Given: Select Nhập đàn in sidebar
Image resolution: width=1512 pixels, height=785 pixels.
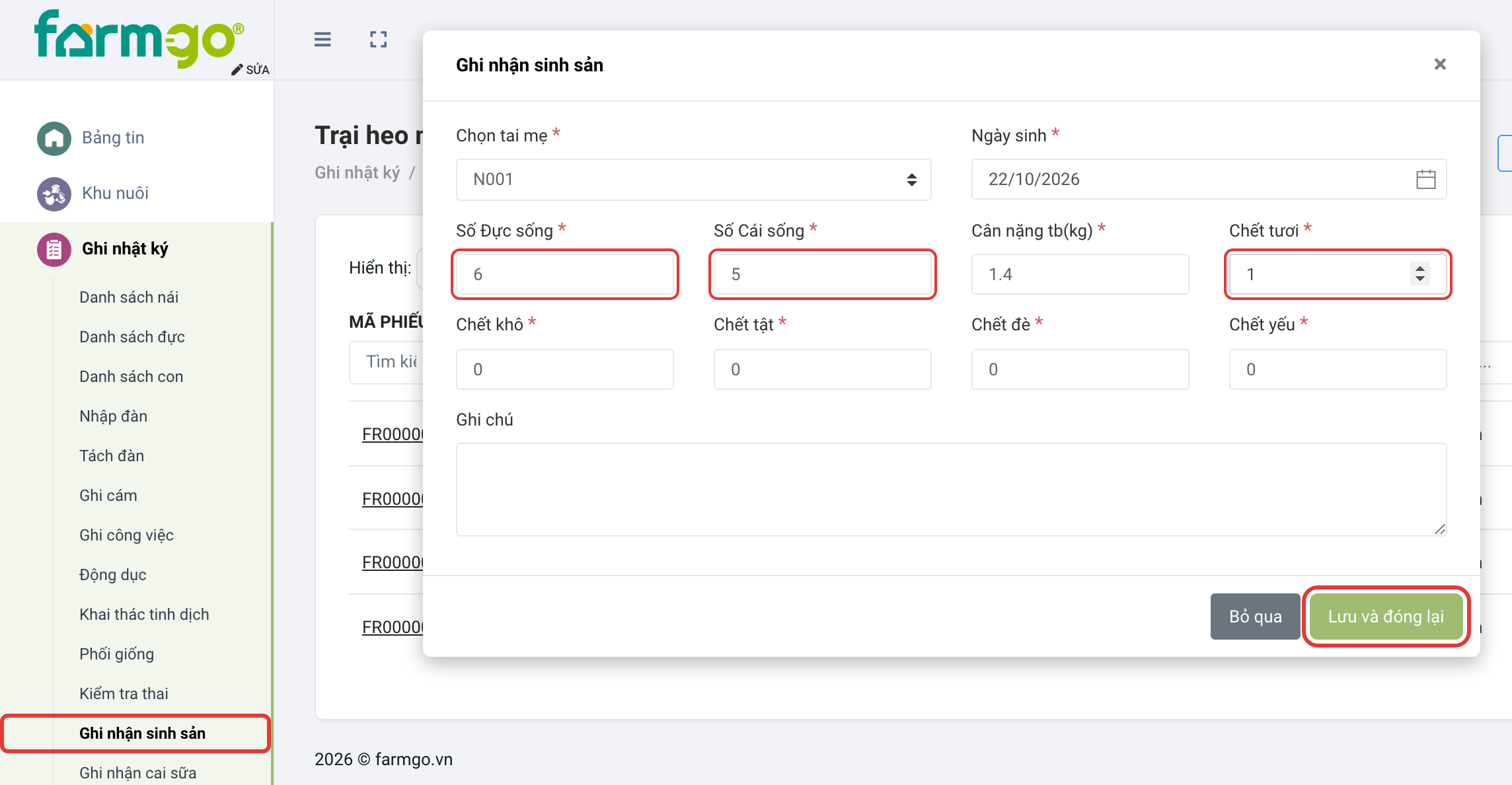Looking at the screenshot, I should coord(114,416).
